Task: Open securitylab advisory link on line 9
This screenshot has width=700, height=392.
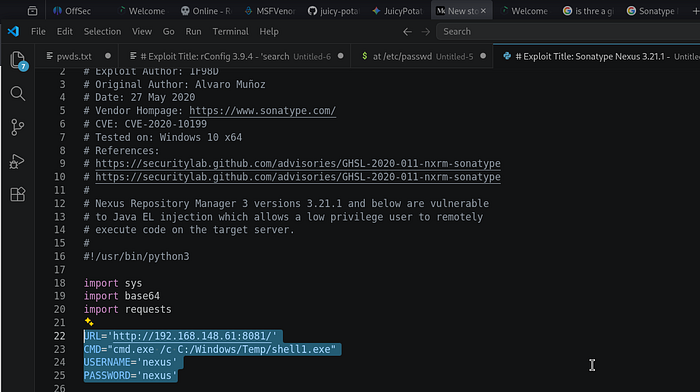Action: pos(298,163)
